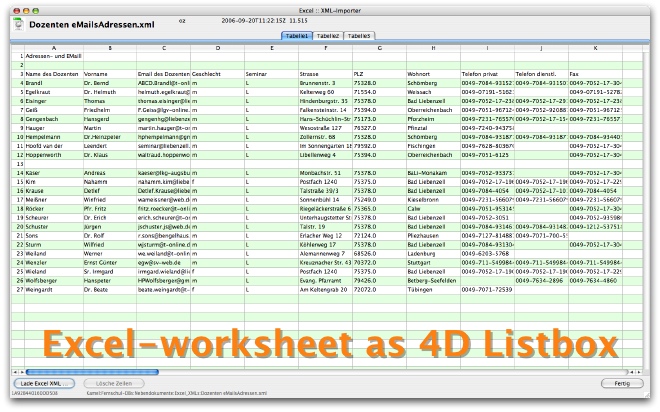Select the 'Seminar' header cell
Screen dimensions: 660x412
click(271, 74)
